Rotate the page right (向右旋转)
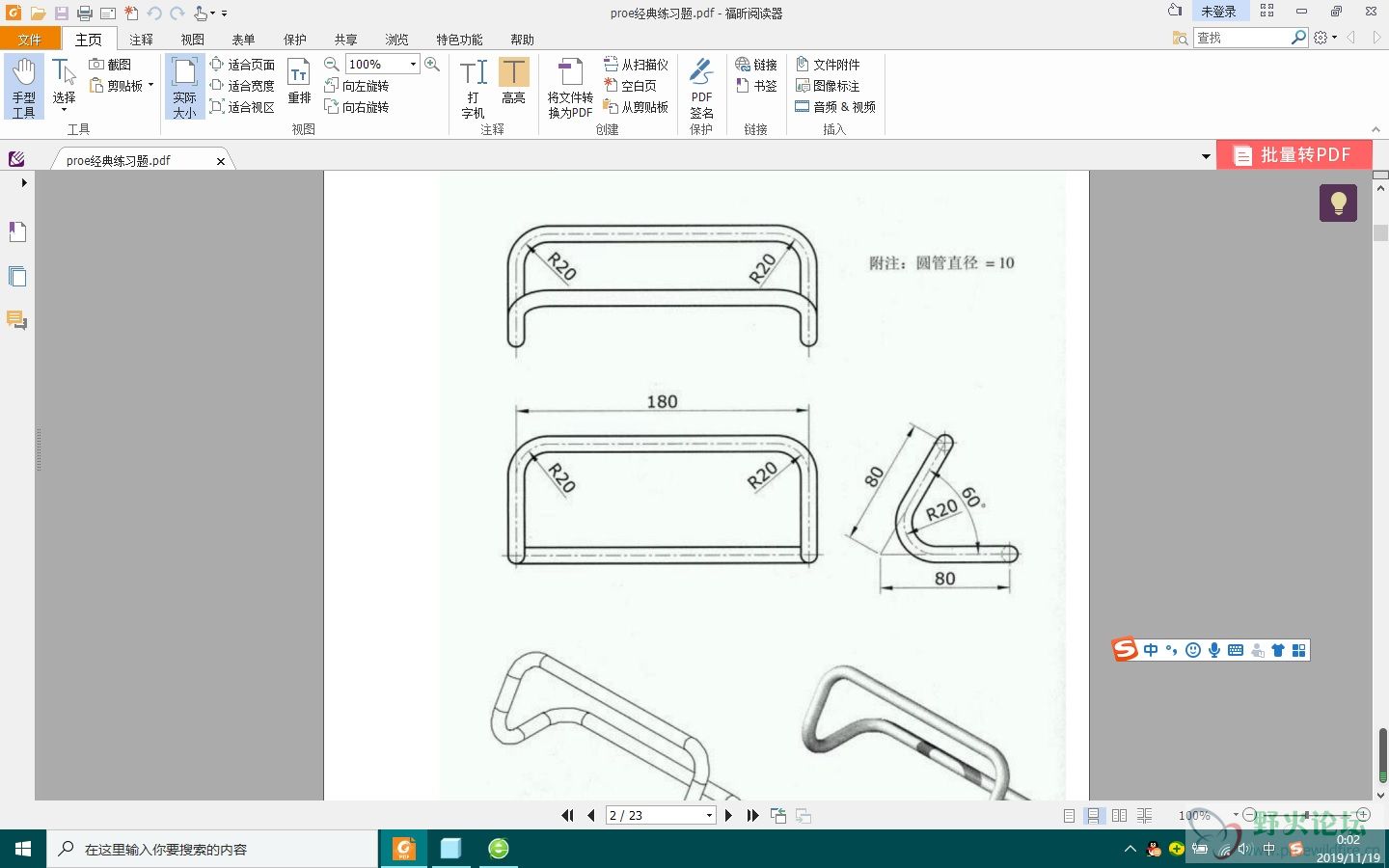This screenshot has height=868, width=1389. tap(357, 107)
